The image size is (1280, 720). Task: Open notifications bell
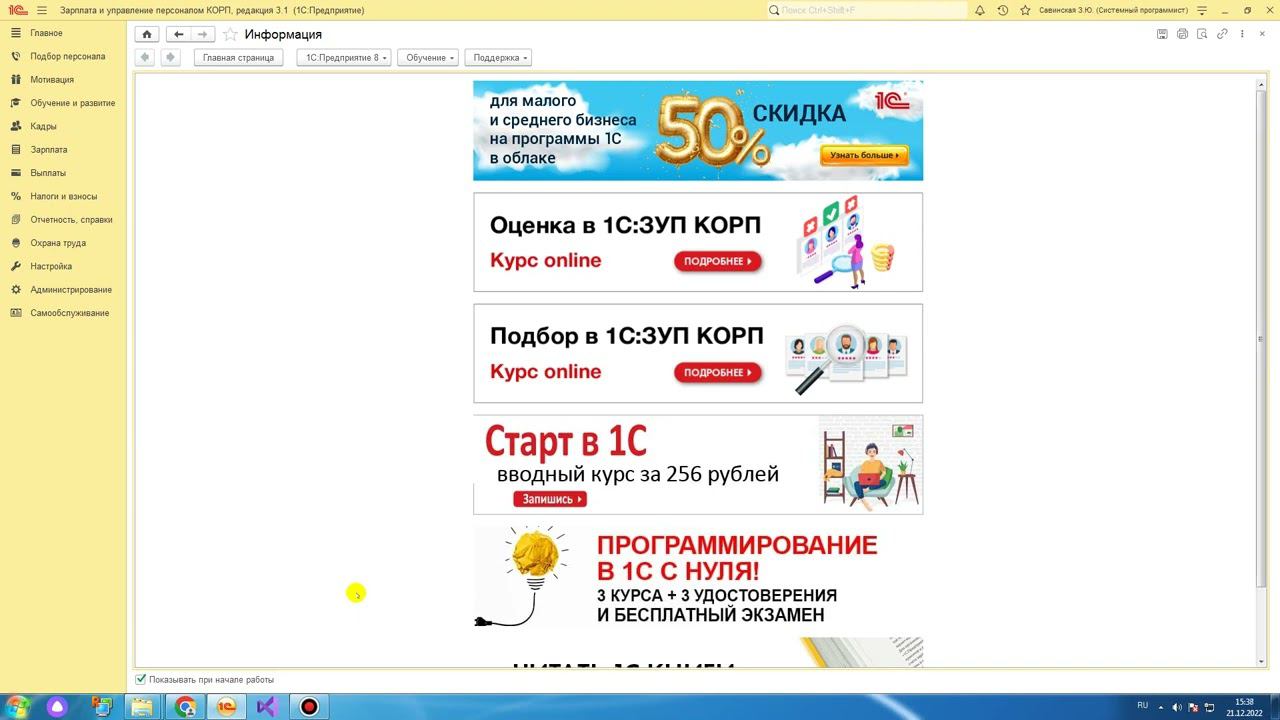[x=980, y=10]
